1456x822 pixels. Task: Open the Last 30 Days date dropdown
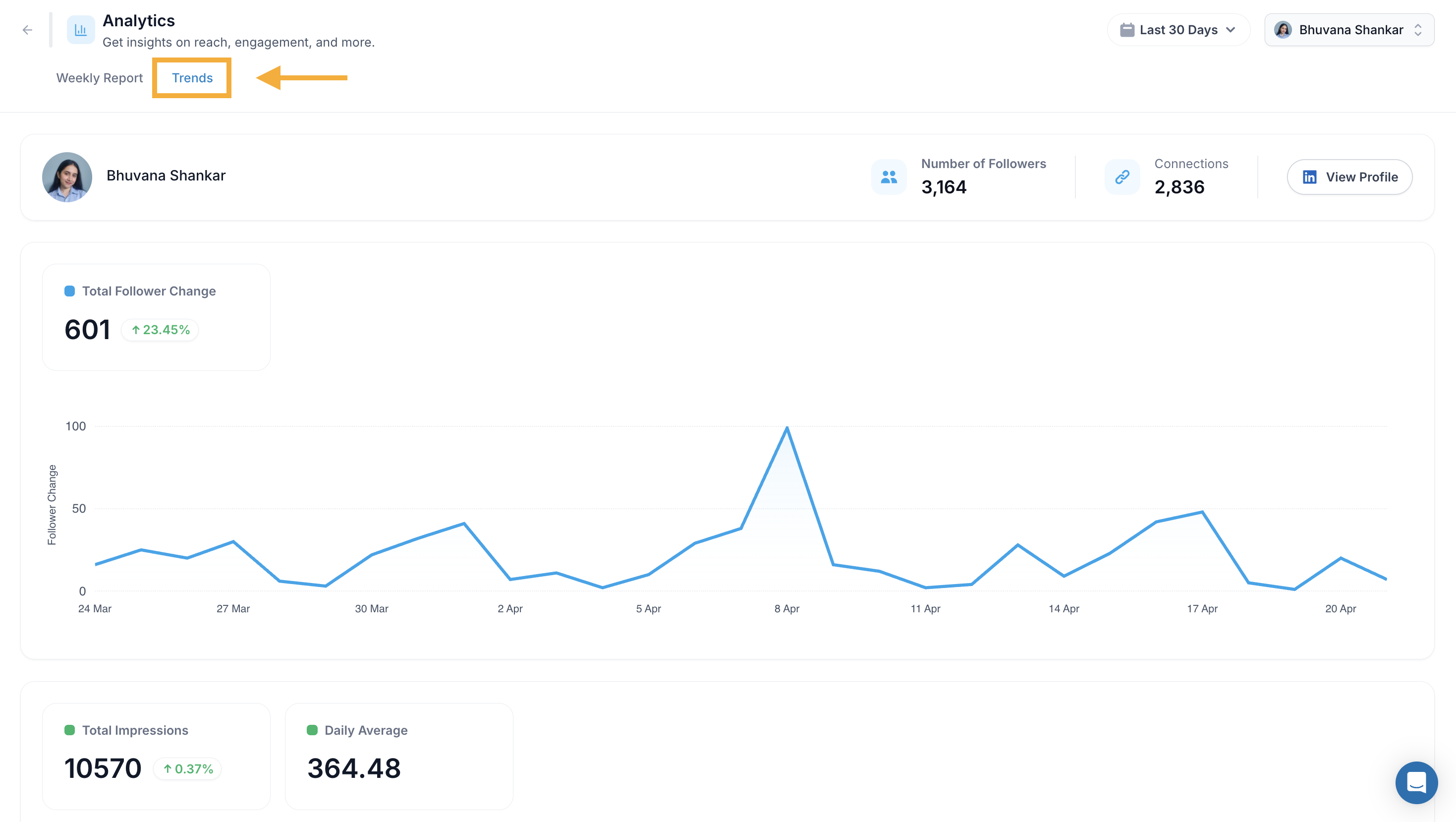click(1178, 30)
